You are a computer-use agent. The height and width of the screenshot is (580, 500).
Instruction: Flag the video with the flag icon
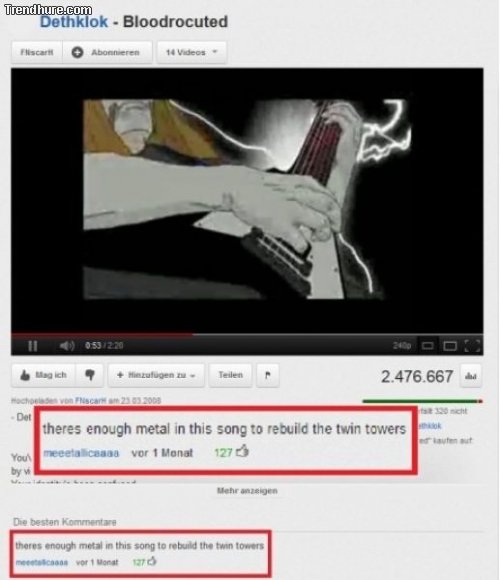click(x=268, y=375)
